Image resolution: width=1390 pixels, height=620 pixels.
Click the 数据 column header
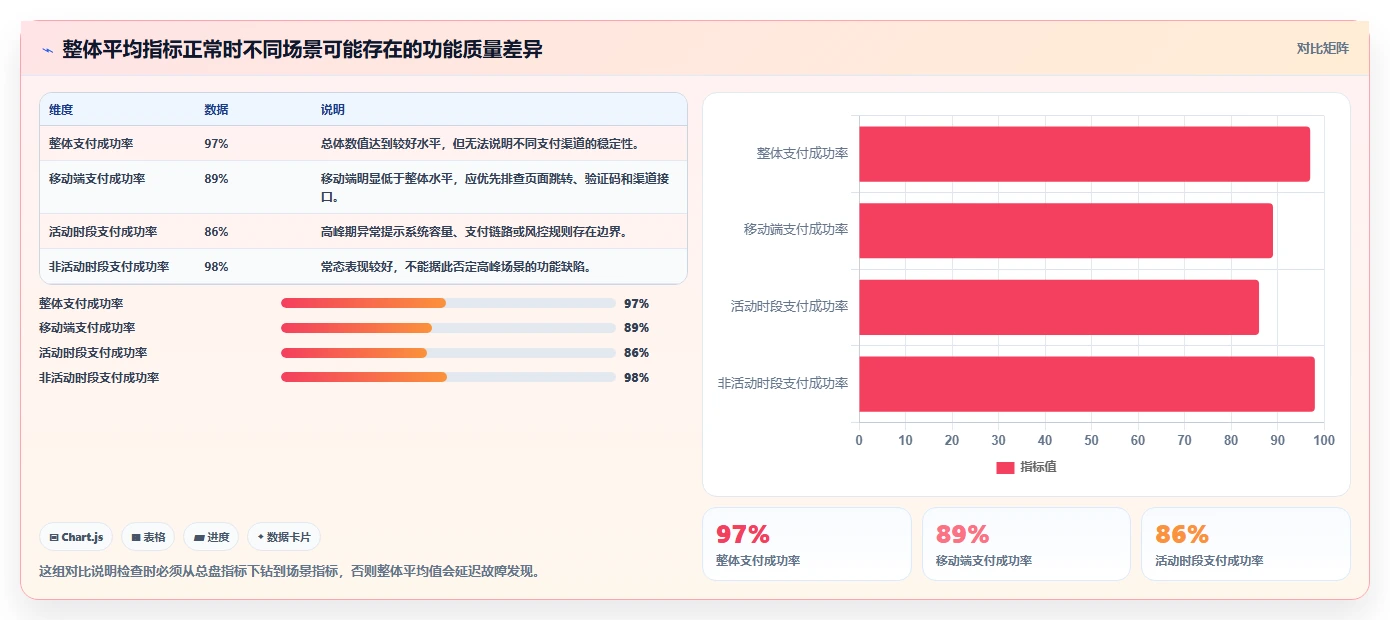point(216,110)
